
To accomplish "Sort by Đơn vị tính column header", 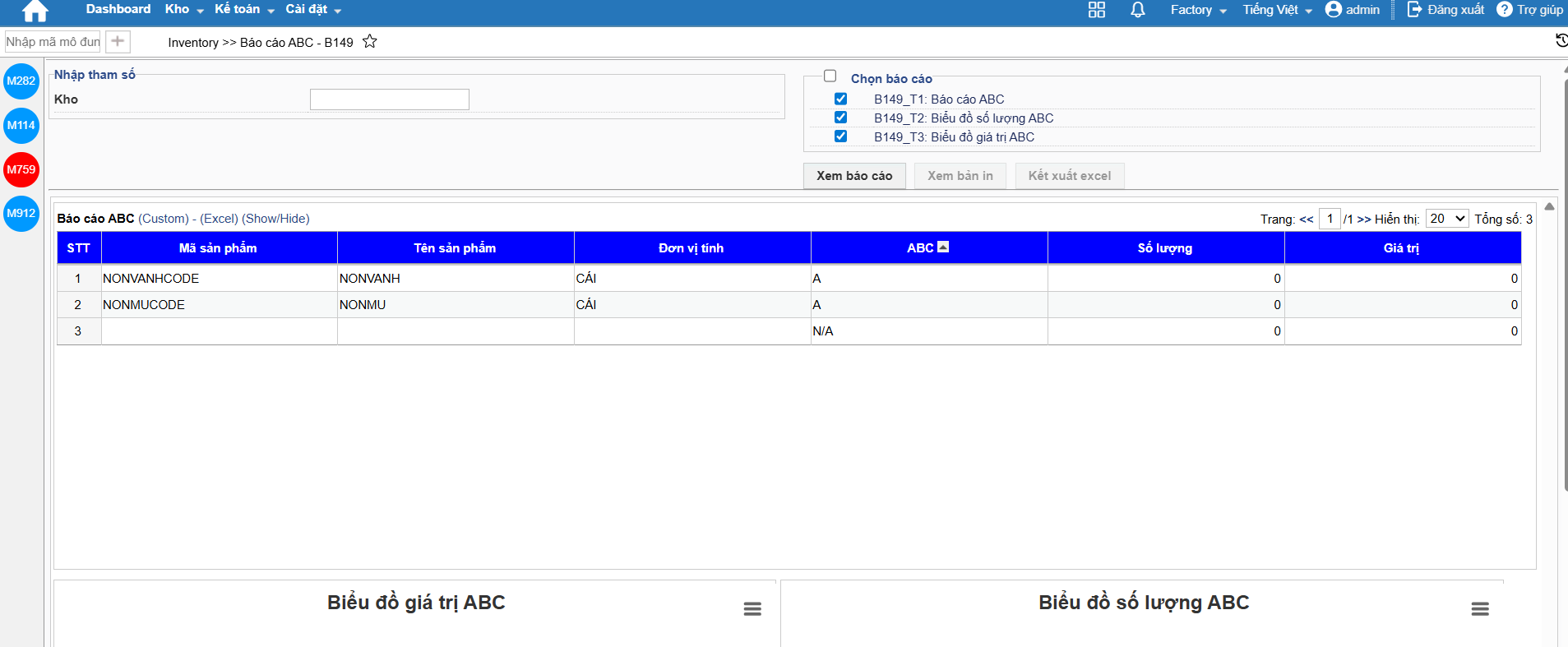I will pos(692,247).
